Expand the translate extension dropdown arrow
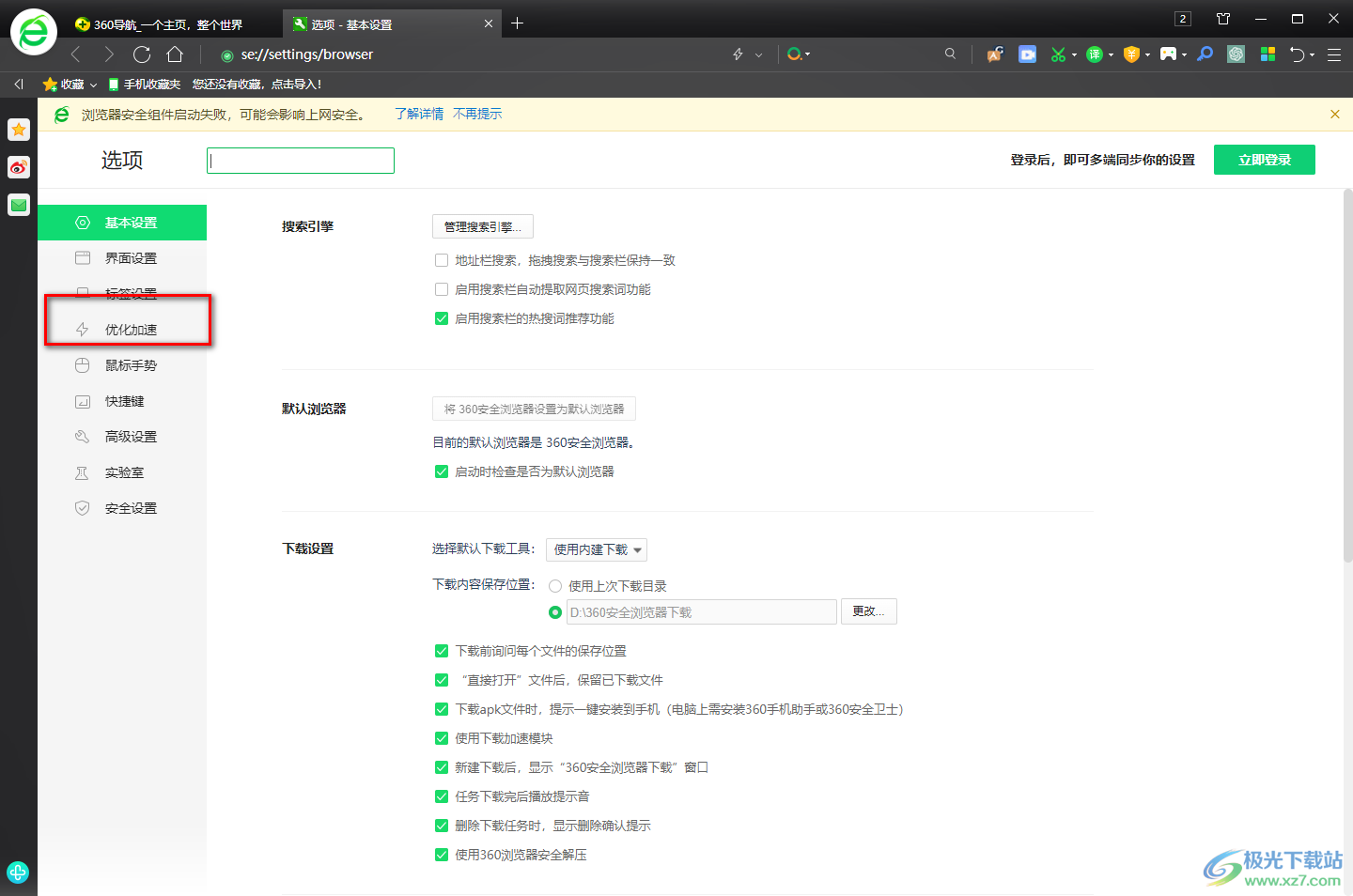The height and width of the screenshot is (896, 1353). tap(1111, 55)
